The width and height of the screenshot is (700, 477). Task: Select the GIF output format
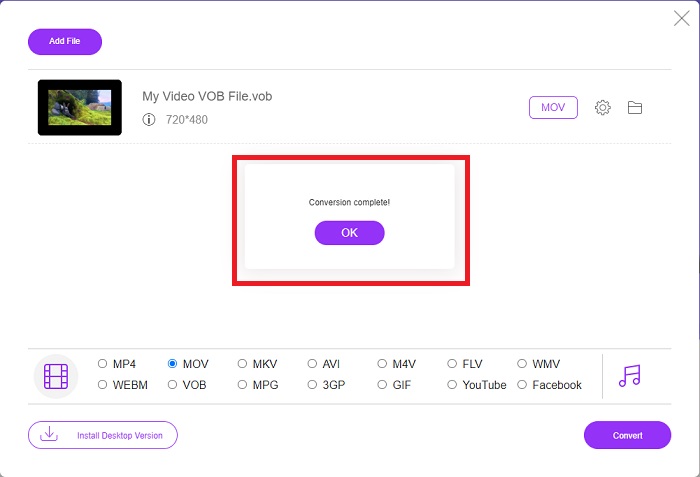coord(382,385)
